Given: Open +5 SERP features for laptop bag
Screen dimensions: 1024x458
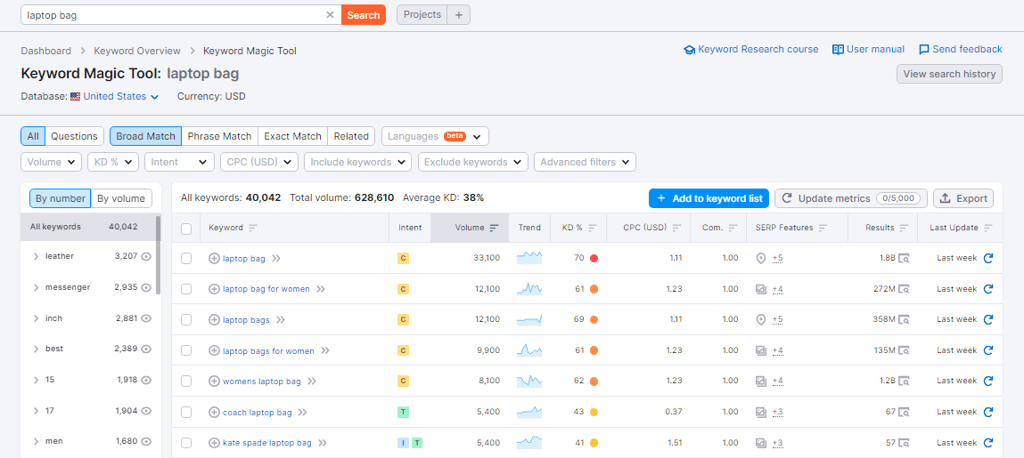Looking at the screenshot, I should point(777,259).
